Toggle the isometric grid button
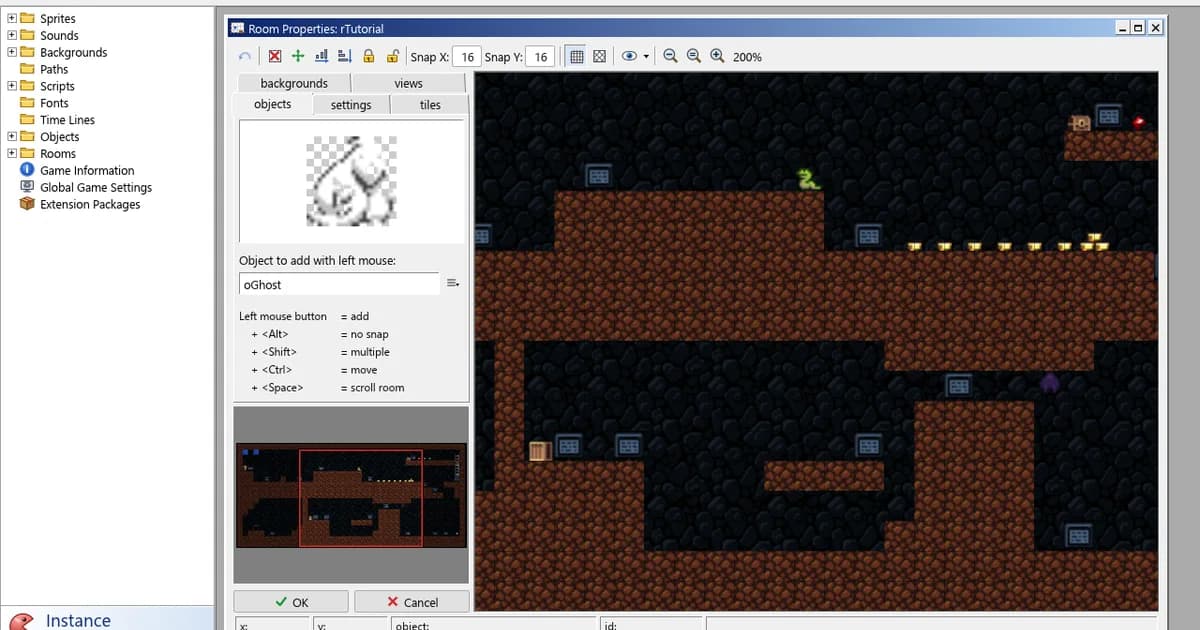The image size is (1200, 630). click(x=599, y=57)
